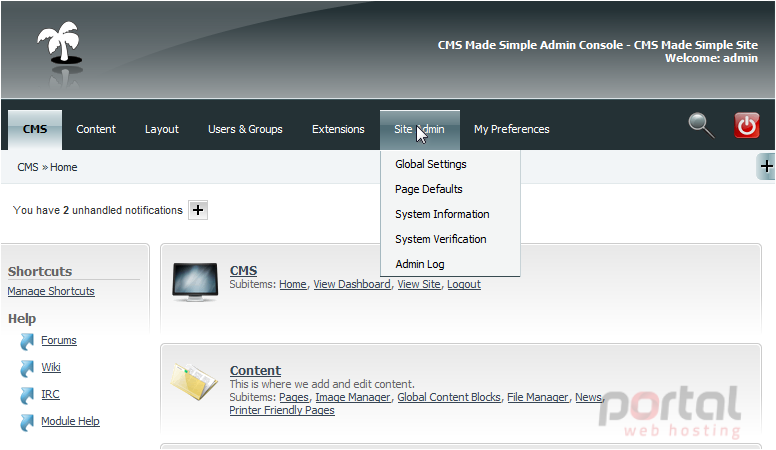
Task: Click the Logout subitem link
Action: click(x=464, y=284)
